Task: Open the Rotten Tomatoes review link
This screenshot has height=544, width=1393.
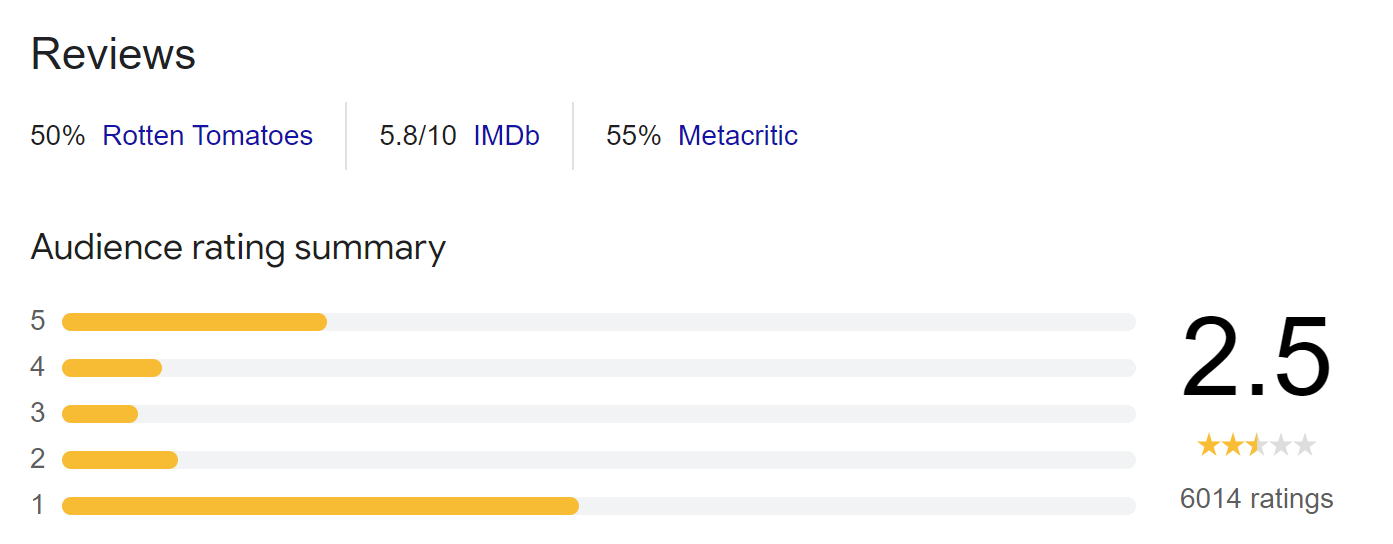Action: [x=208, y=136]
